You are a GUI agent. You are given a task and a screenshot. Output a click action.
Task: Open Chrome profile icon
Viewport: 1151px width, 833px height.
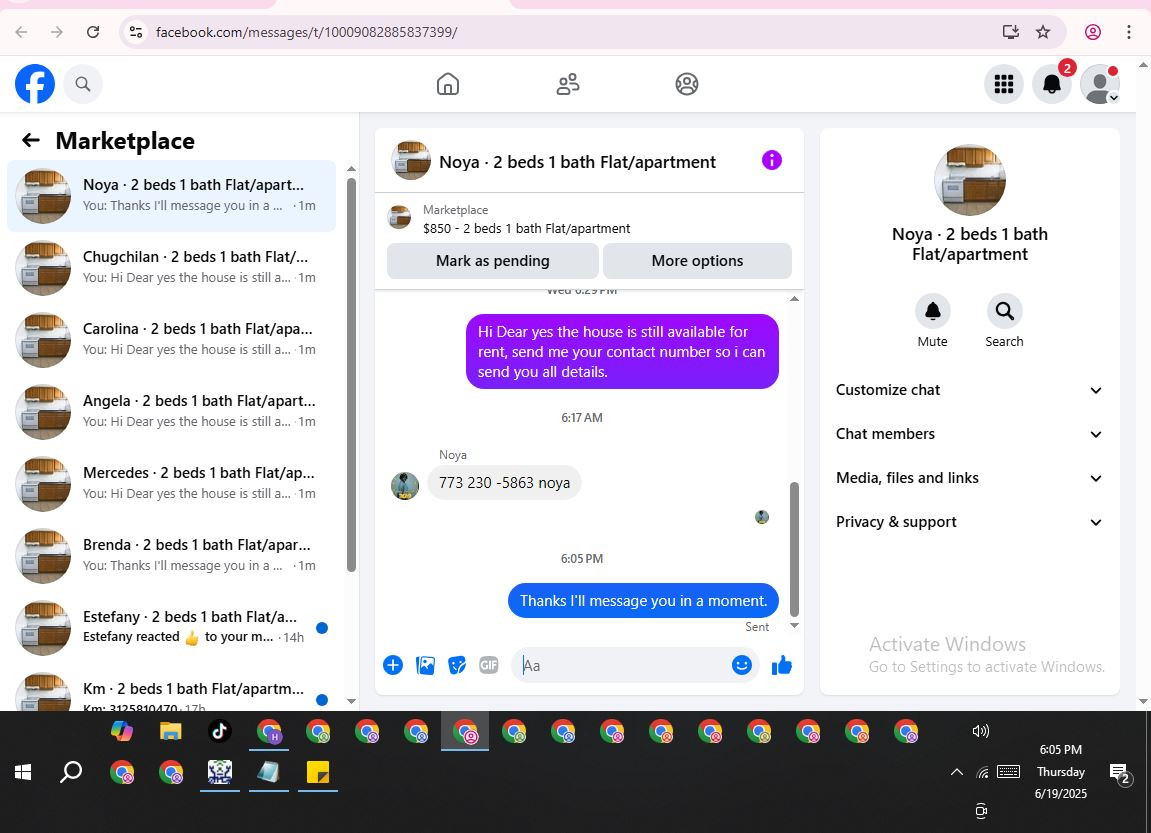[1093, 32]
